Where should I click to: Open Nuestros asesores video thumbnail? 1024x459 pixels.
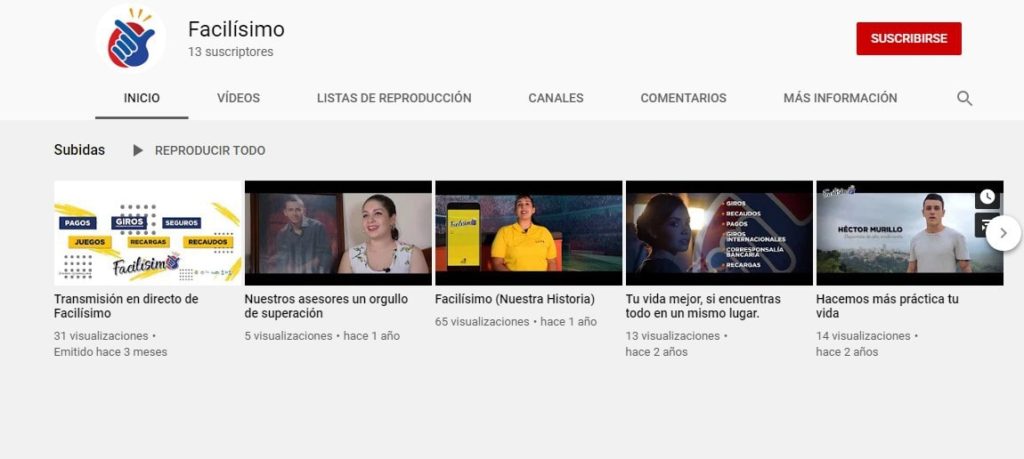[338, 233]
